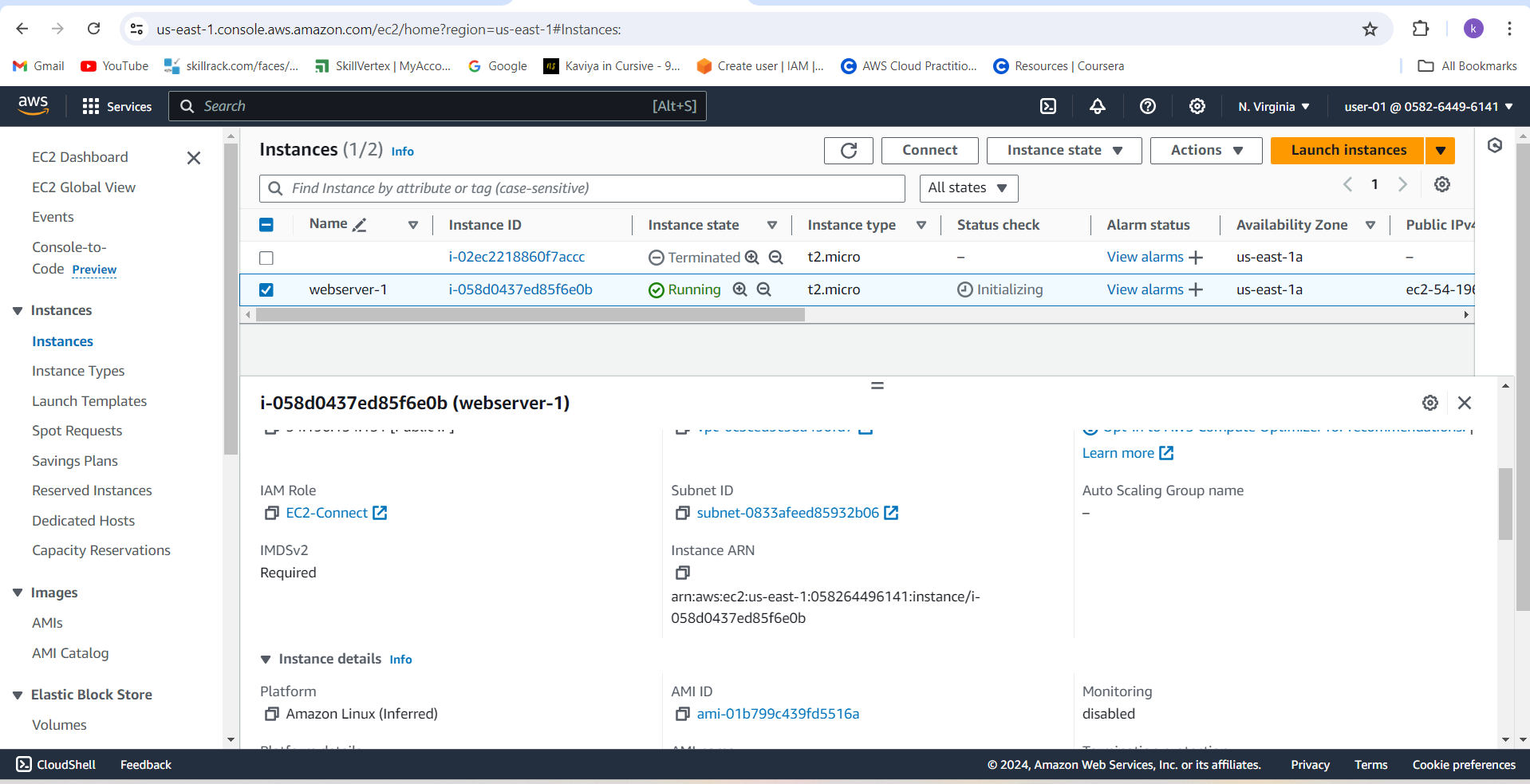Viewport: 1530px width, 784px height.
Task: Collapse the Instance details section
Action: pos(266,660)
